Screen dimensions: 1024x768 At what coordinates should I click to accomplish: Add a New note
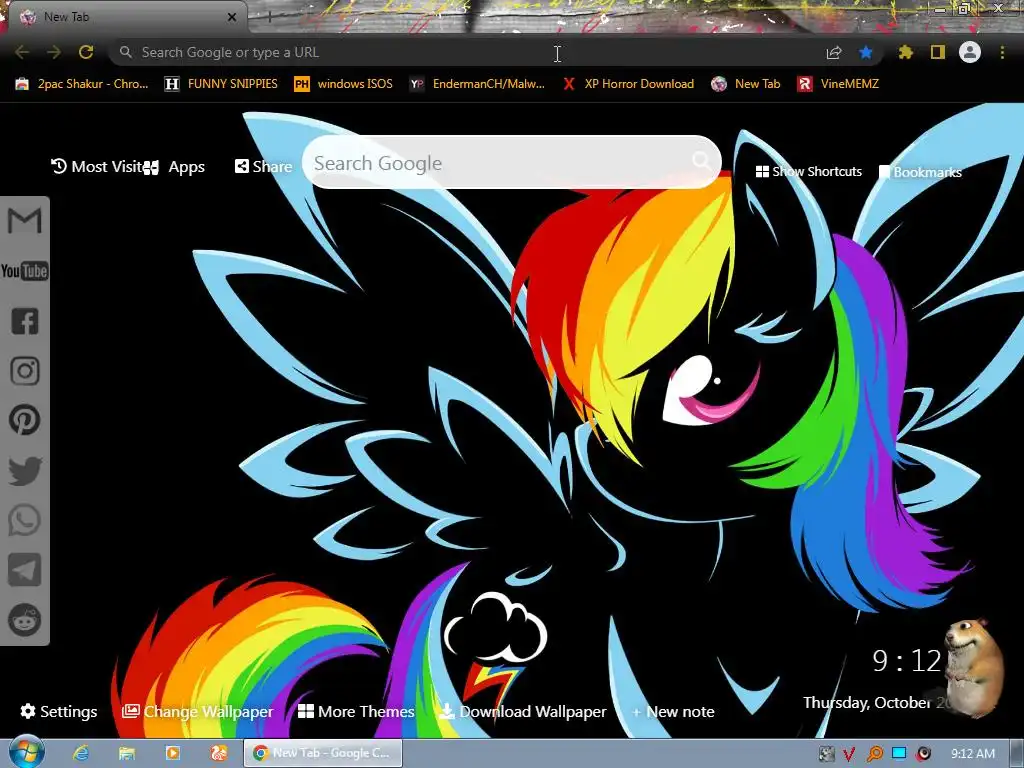(673, 711)
